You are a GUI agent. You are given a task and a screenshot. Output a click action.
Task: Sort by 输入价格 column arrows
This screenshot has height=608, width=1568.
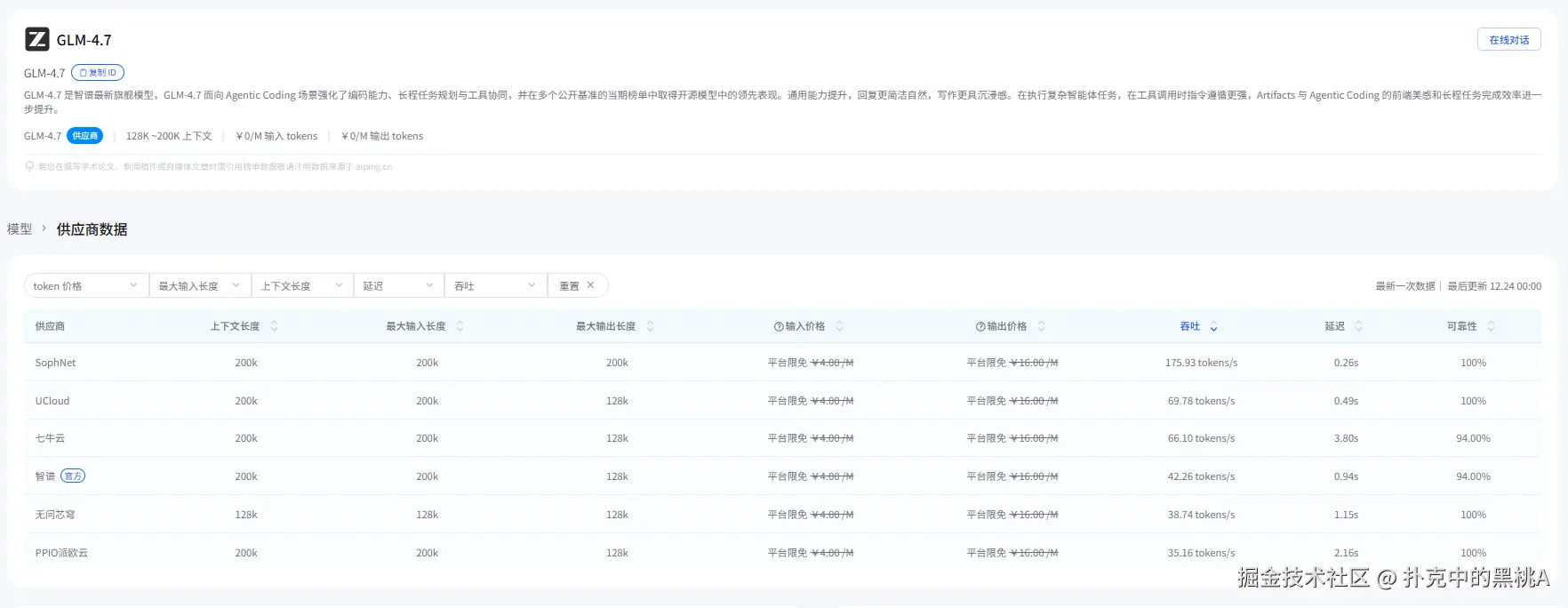pos(839,326)
